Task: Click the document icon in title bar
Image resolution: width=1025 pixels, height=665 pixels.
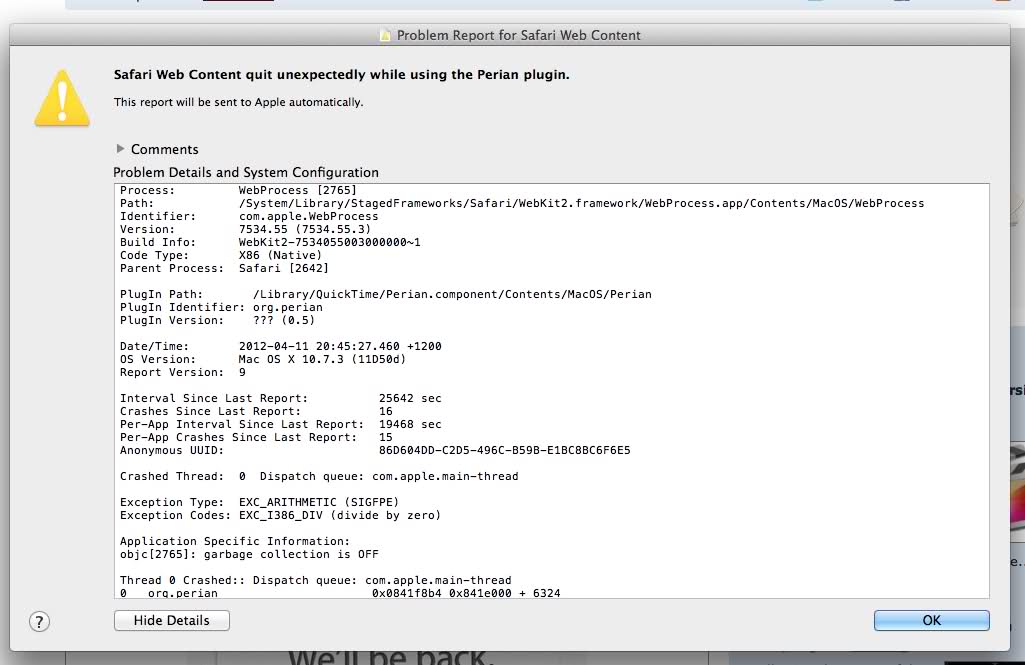Action: pyautogui.click(x=386, y=35)
